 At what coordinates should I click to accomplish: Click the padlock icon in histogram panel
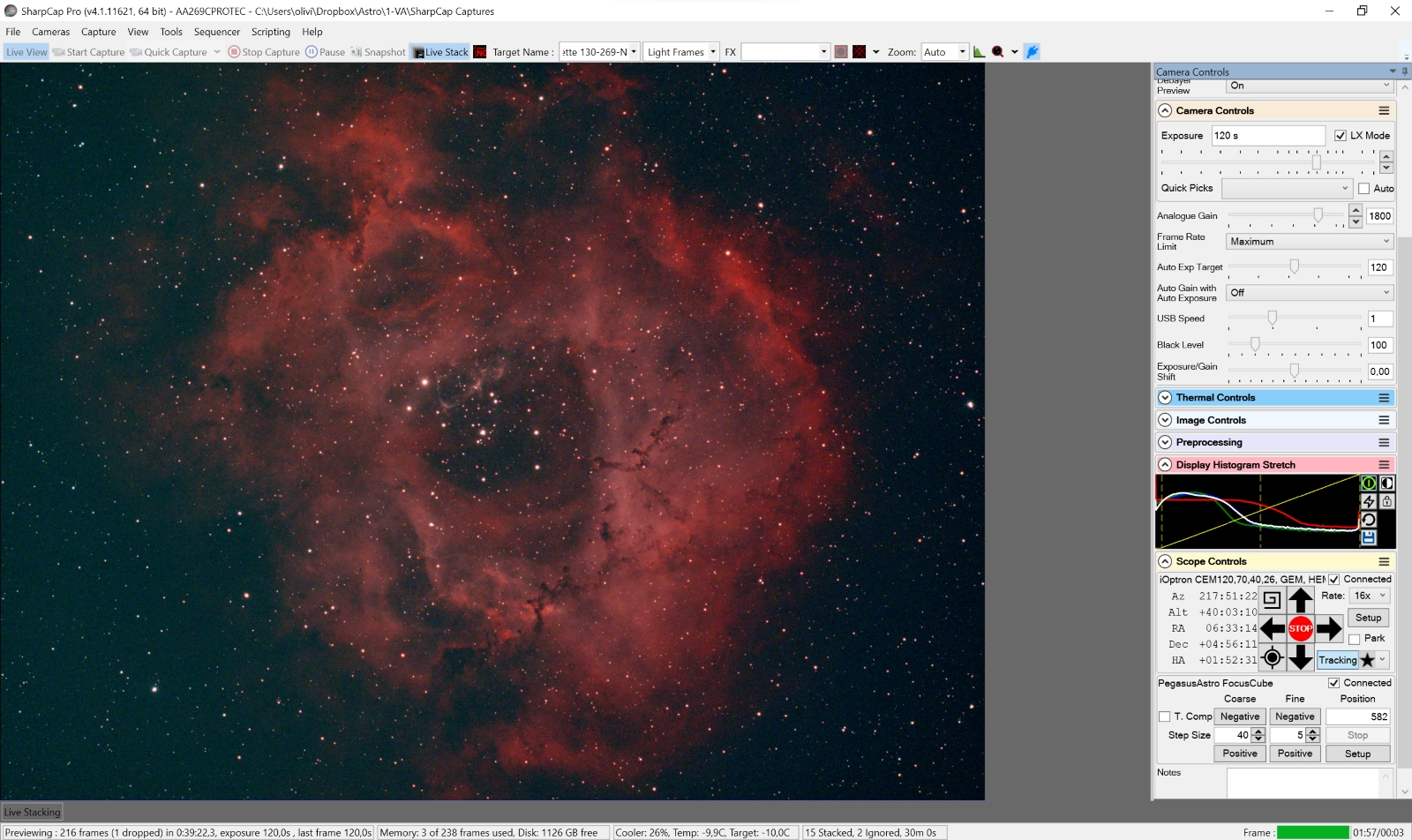(x=1387, y=501)
